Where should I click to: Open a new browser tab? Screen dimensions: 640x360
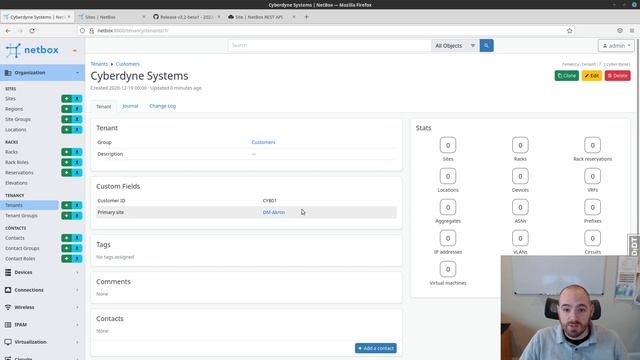coord(306,17)
